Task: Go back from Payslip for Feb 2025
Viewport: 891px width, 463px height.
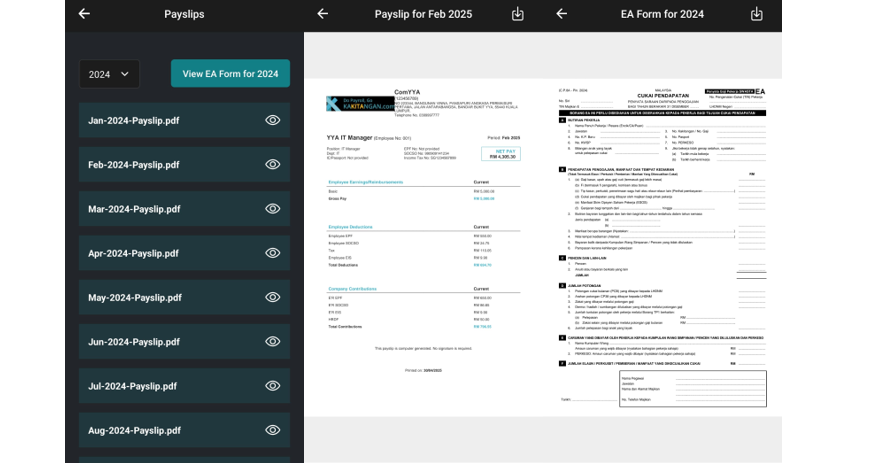Action: [322, 14]
